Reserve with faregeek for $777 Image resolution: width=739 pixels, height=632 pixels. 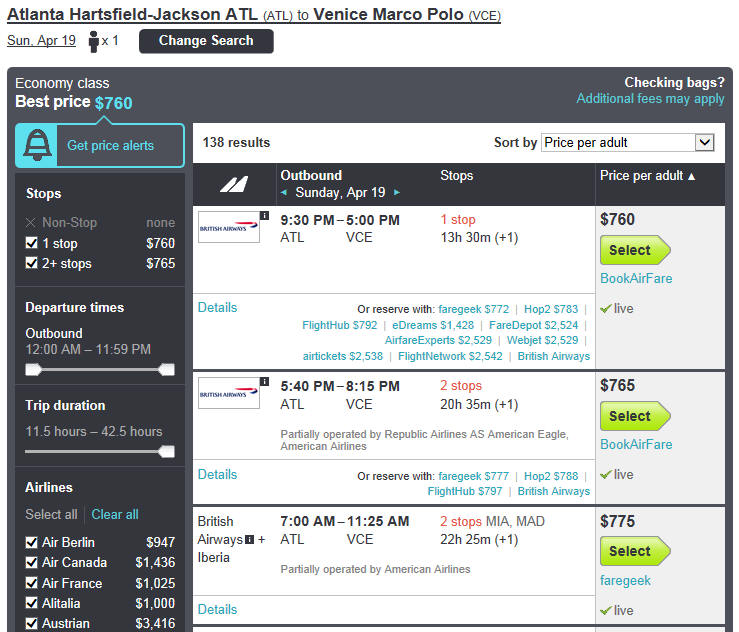tap(474, 476)
